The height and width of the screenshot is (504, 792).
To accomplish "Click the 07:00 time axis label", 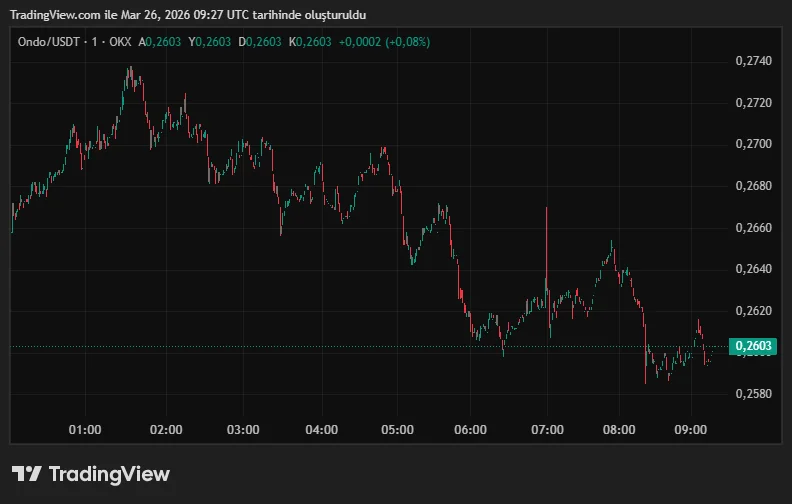I will coord(546,430).
